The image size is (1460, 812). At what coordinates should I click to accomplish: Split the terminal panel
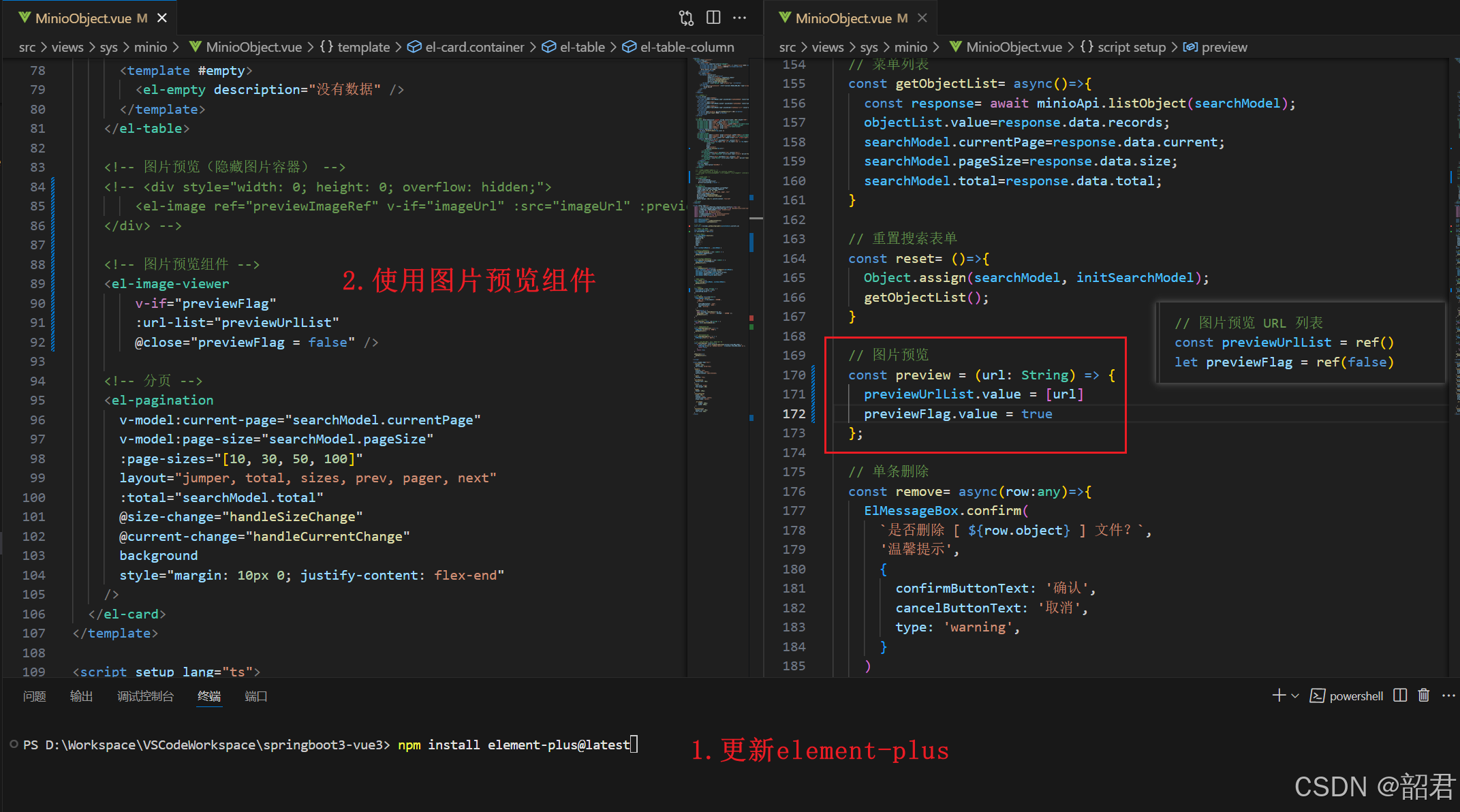pos(1400,696)
